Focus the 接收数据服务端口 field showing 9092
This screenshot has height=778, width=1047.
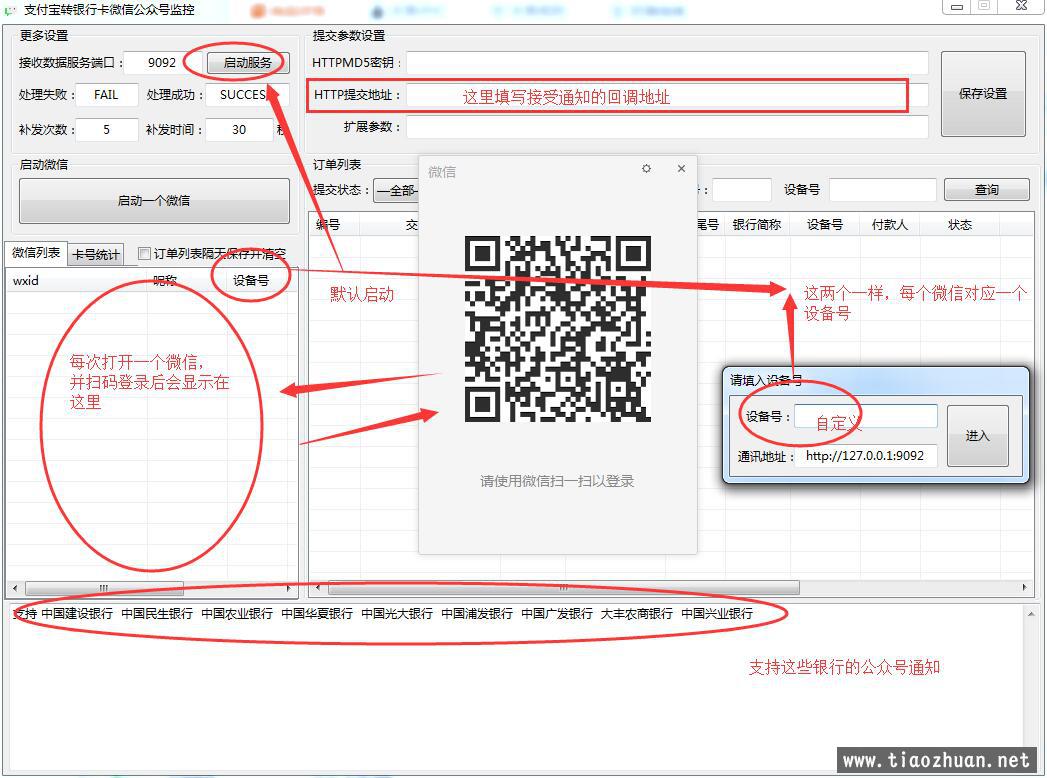pos(162,63)
